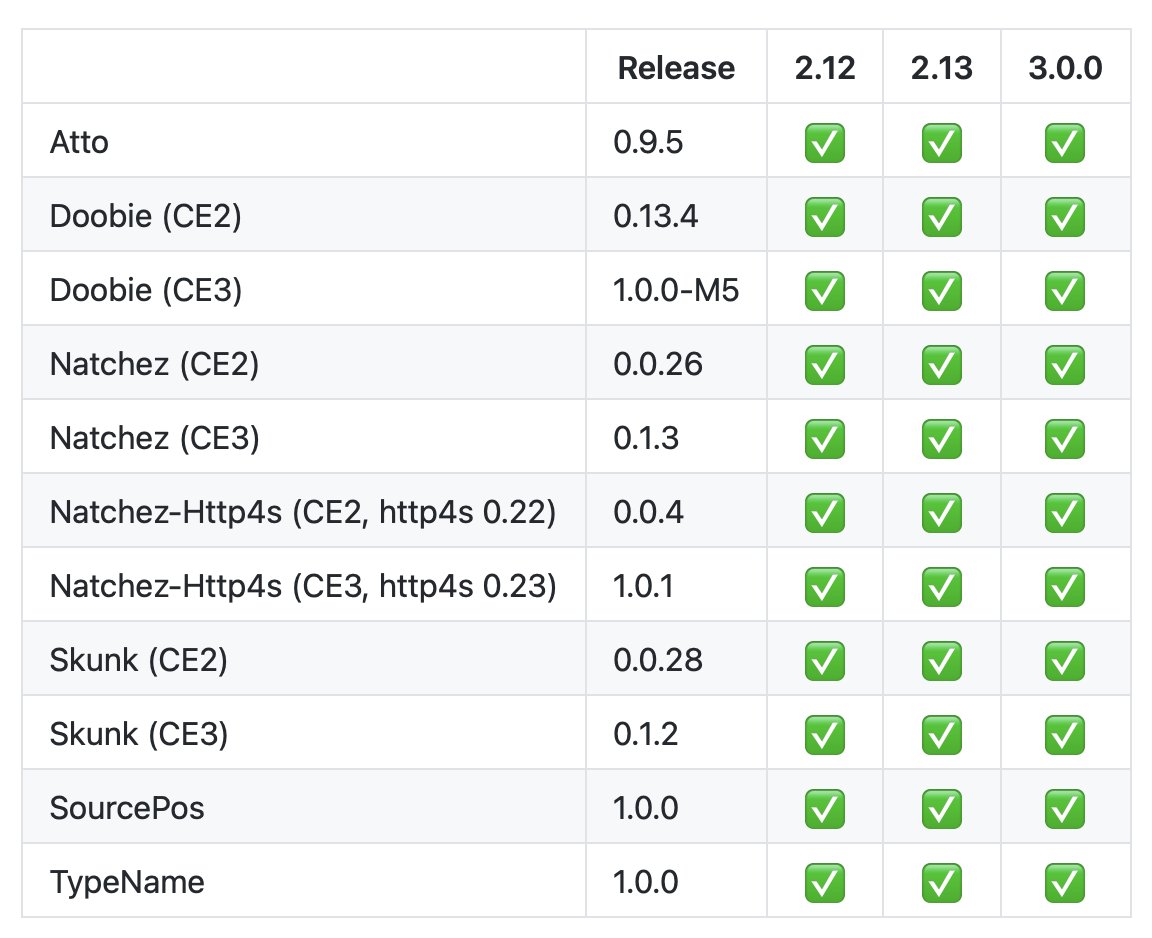This screenshot has height=938, width=1152.
Task: Click Skunk (CE3) 2.12 checkmark
Action: (x=824, y=735)
